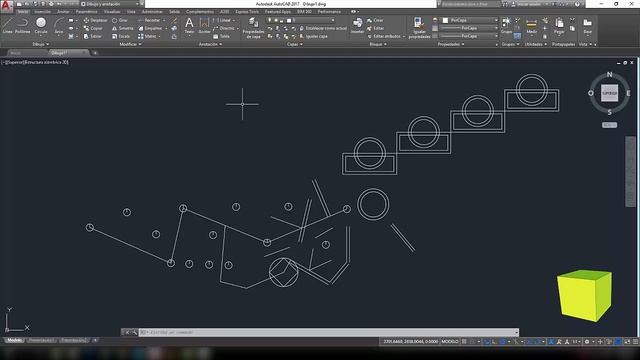The width and height of the screenshot is (640, 360).
Task: Click the object color swatch in Propiedades
Action: (445, 20)
